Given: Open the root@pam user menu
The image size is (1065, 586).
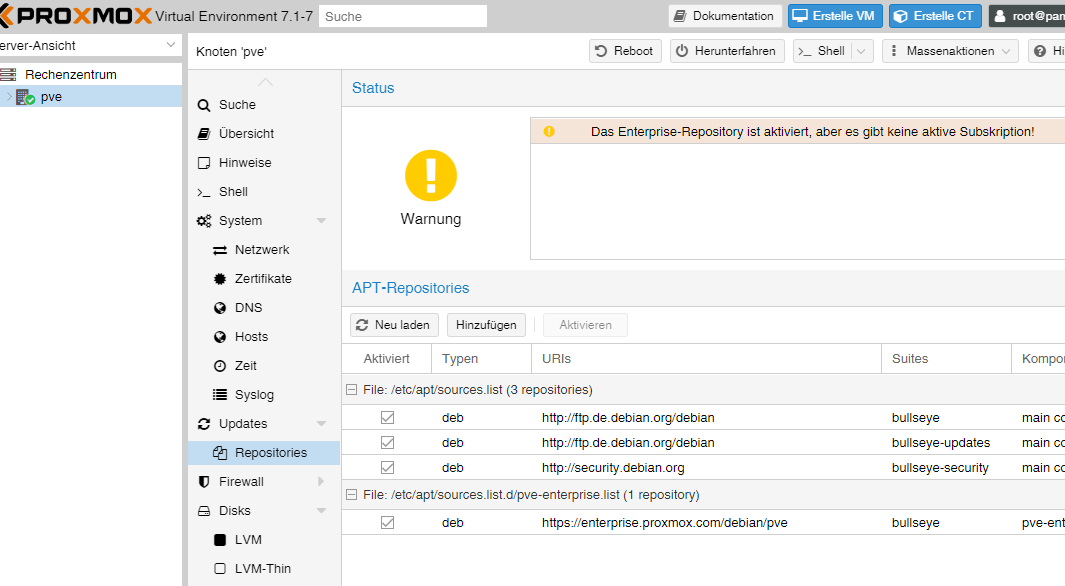Looking at the screenshot, I should click(1027, 16).
